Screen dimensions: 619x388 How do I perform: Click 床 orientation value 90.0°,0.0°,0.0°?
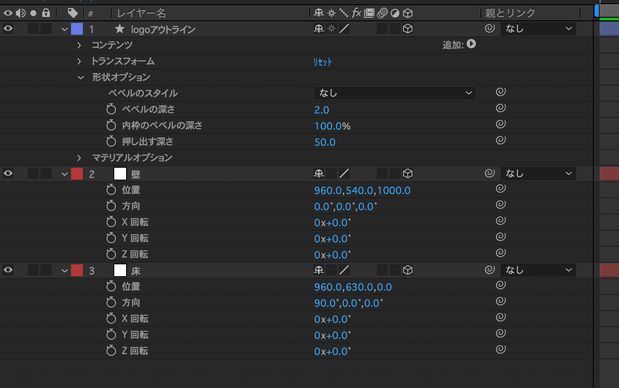pos(348,303)
